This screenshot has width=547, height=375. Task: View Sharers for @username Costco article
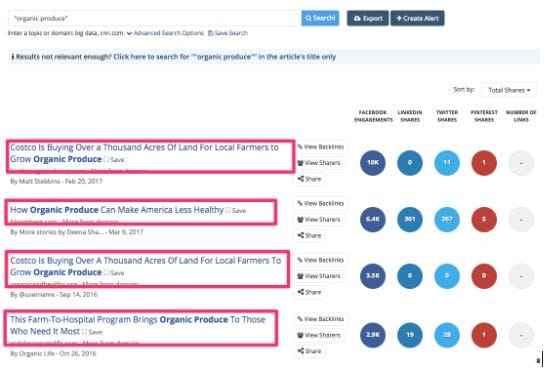point(319,276)
